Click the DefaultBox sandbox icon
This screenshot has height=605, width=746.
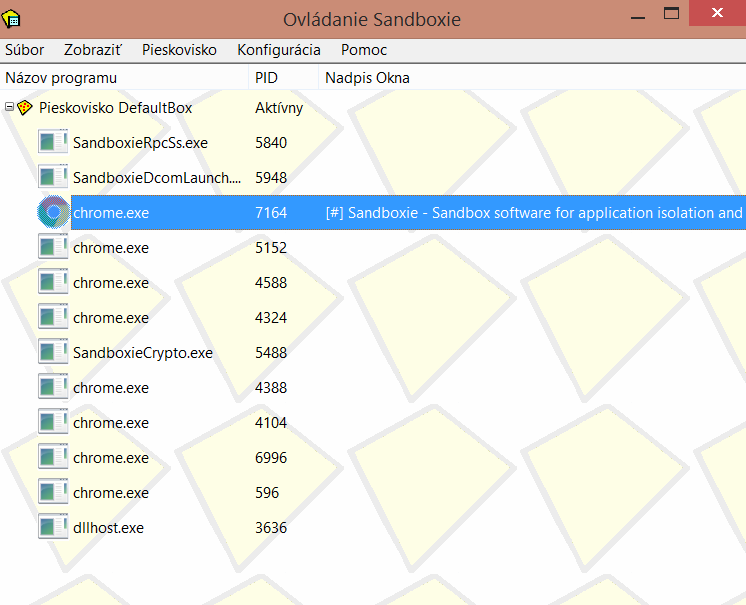coord(25,108)
